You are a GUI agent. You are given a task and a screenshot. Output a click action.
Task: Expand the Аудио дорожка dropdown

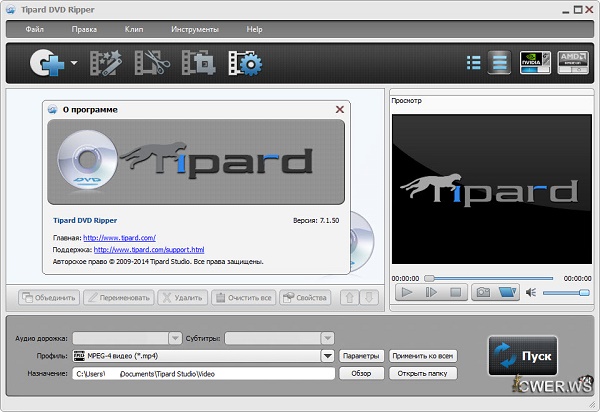tap(175, 338)
